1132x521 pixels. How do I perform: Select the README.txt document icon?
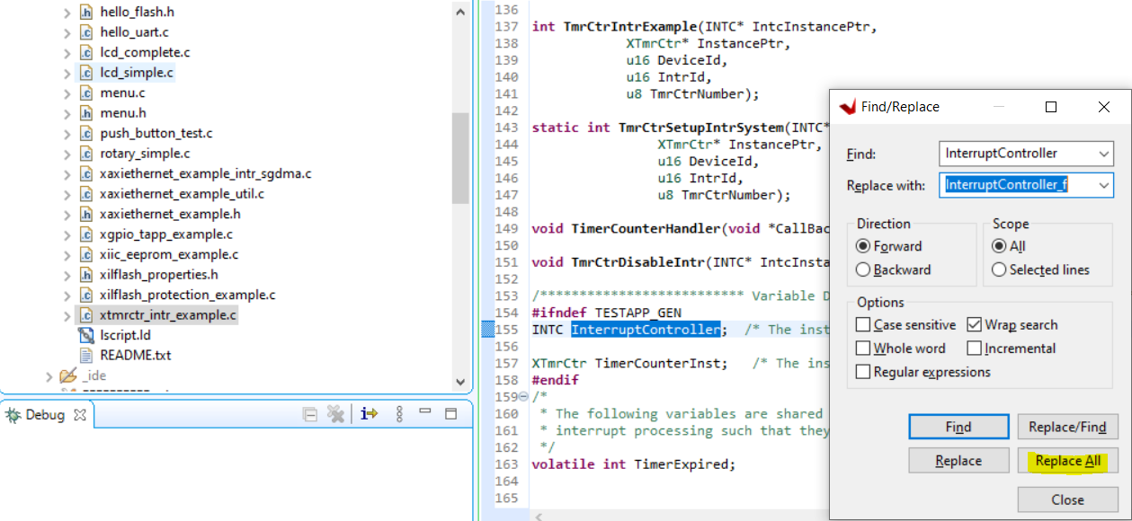tap(86, 355)
